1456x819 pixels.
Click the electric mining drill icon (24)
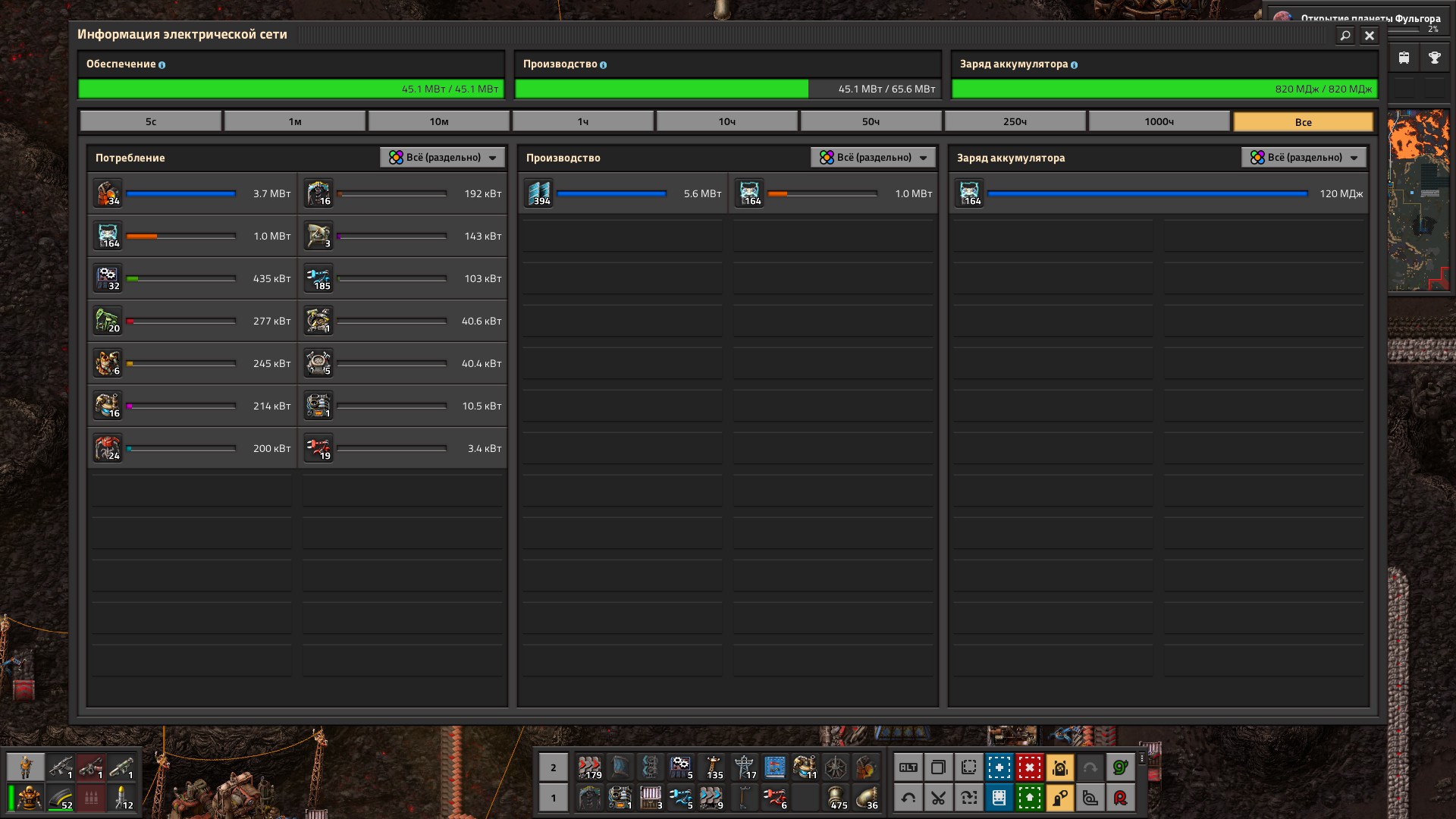(x=108, y=448)
